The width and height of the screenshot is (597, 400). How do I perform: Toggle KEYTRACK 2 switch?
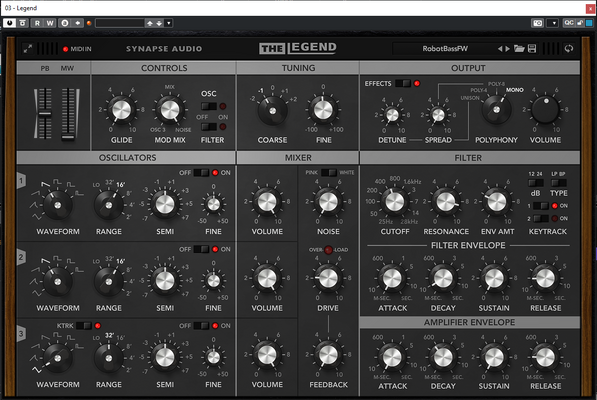click(x=541, y=218)
